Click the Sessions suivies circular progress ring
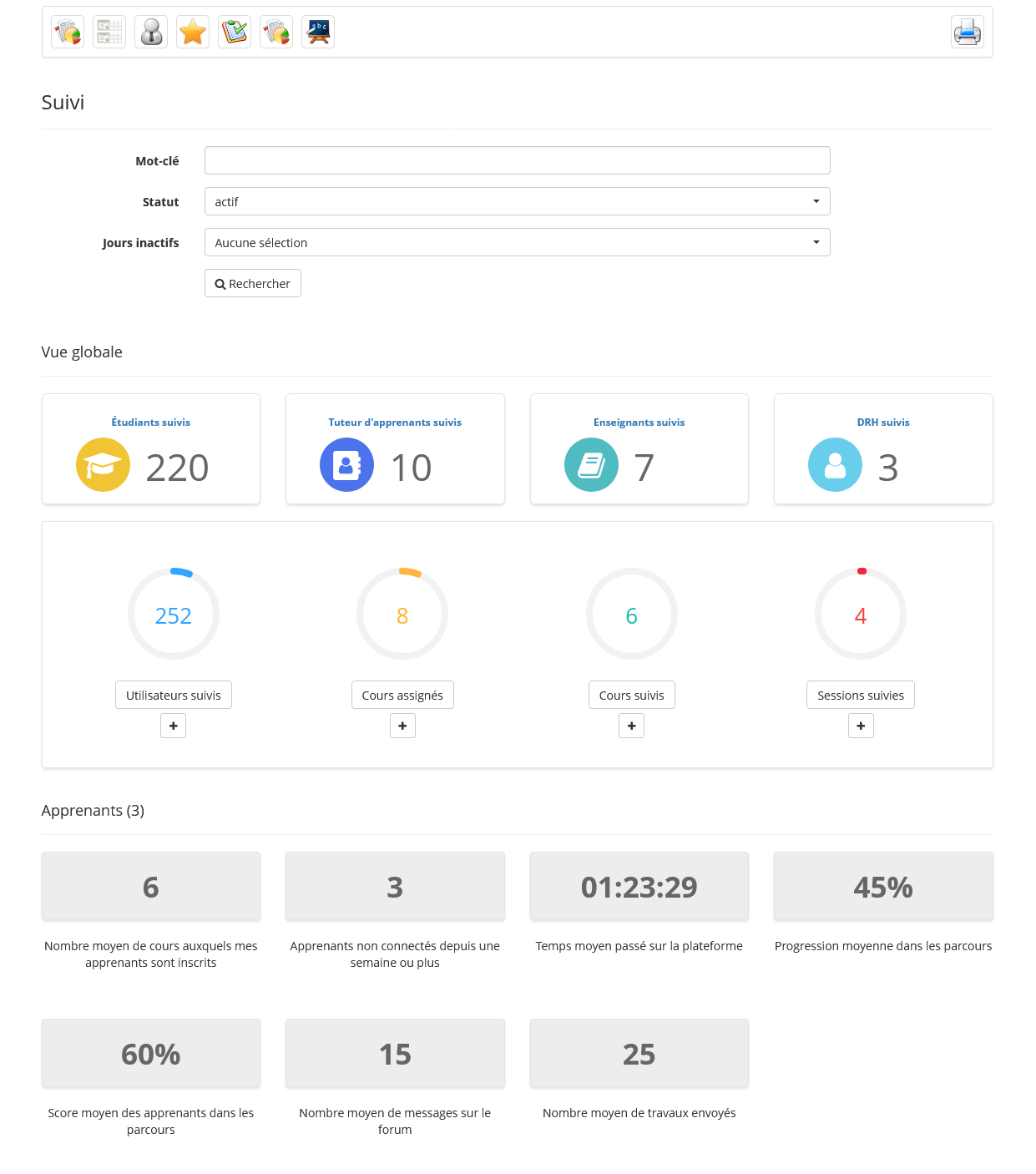The height and width of the screenshot is (1174, 1036). (x=861, y=614)
